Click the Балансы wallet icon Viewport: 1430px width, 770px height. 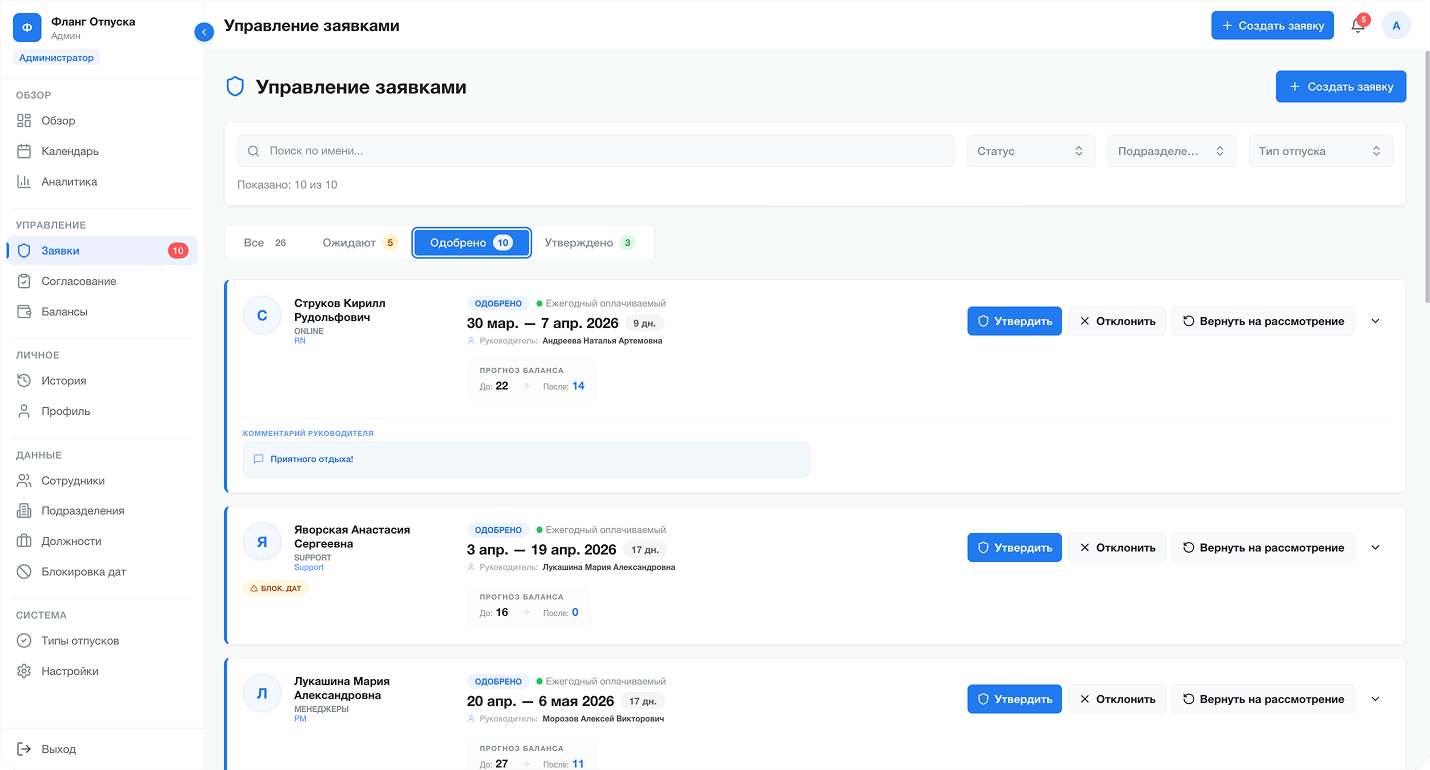(x=25, y=312)
